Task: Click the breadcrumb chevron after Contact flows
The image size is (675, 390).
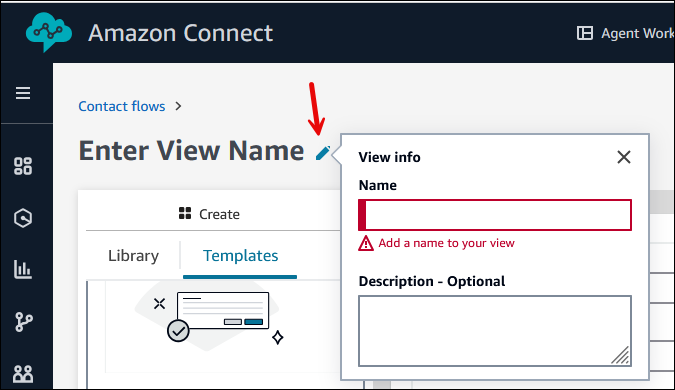Action: coord(178,106)
